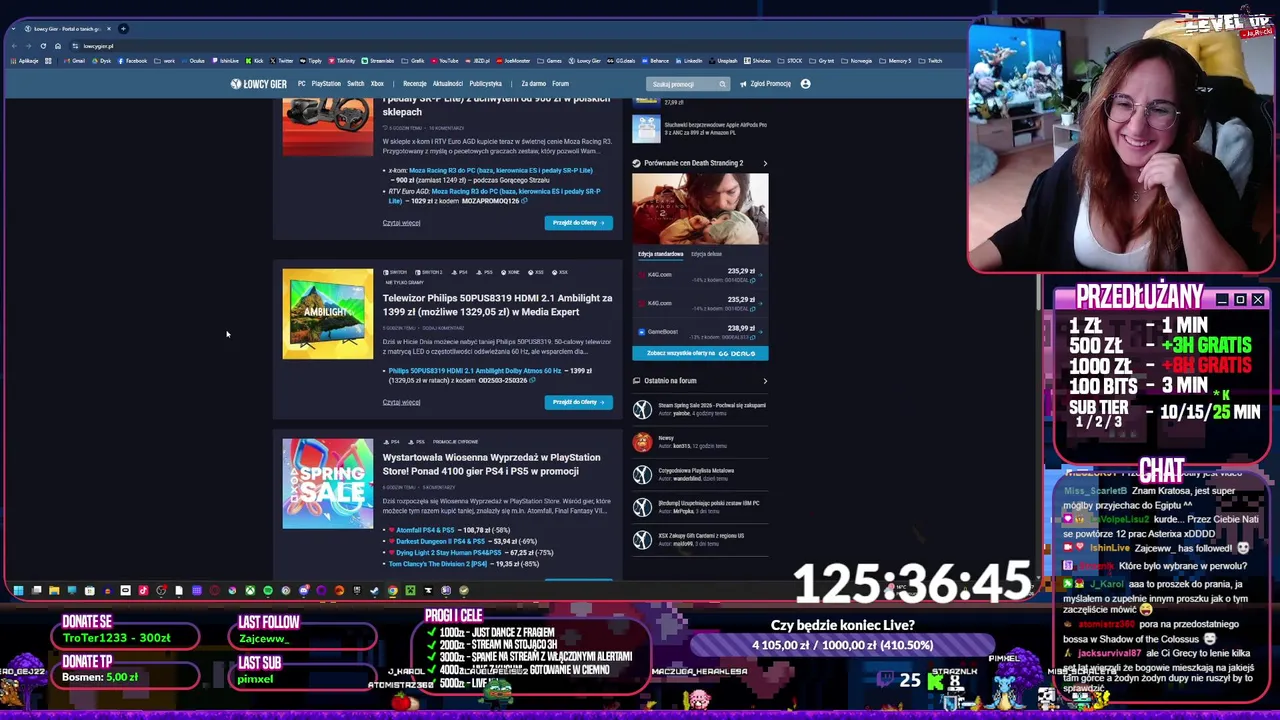
Task: Open the Gmail bookmark
Action: click(x=74, y=61)
